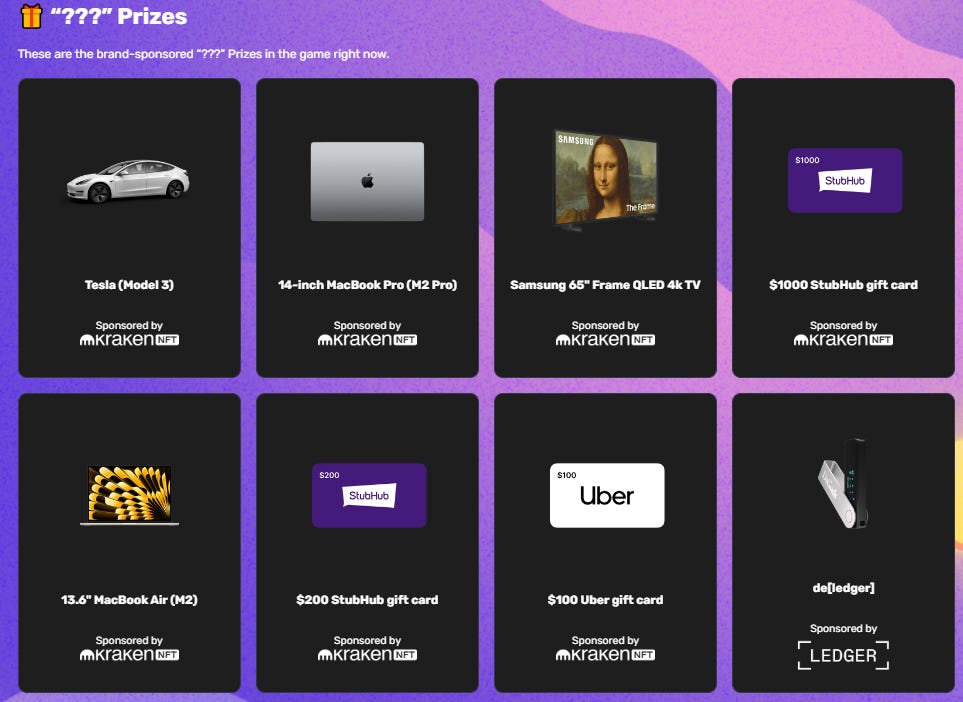Image resolution: width=963 pixels, height=702 pixels.
Task: Click the $100 Uber gift card image
Action: (x=607, y=495)
